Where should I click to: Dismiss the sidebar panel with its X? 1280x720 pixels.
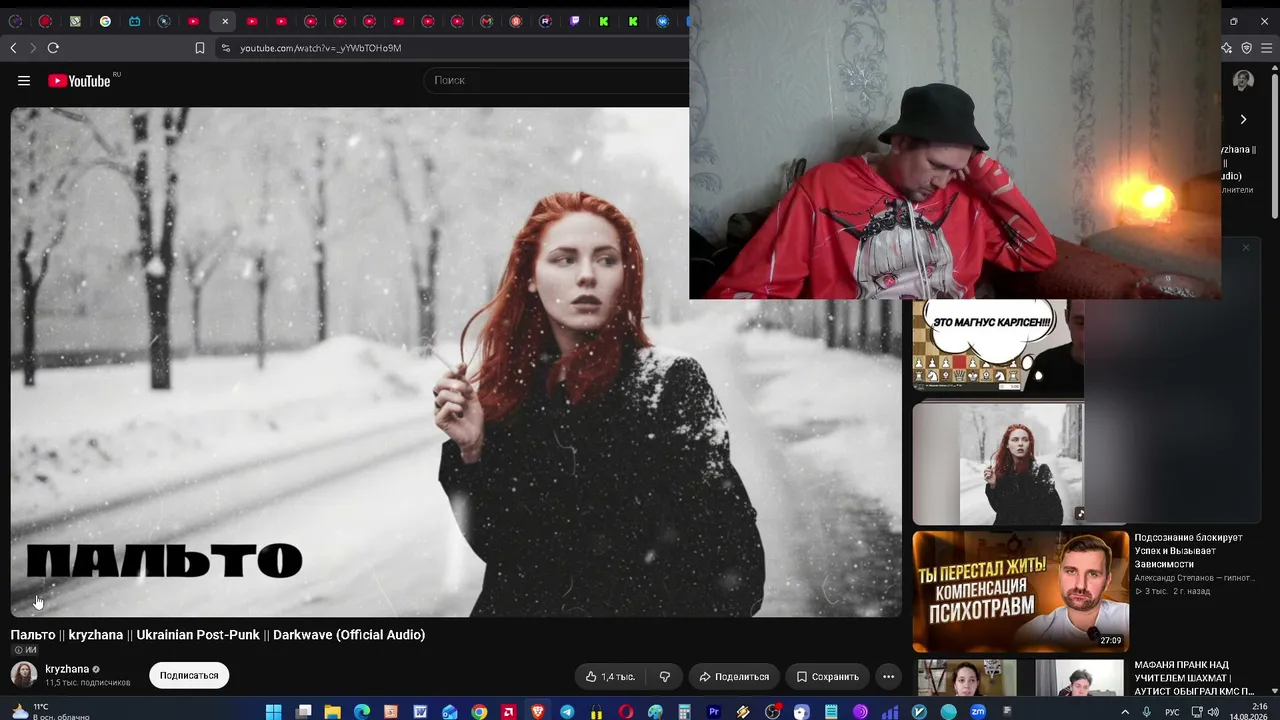(x=1246, y=247)
